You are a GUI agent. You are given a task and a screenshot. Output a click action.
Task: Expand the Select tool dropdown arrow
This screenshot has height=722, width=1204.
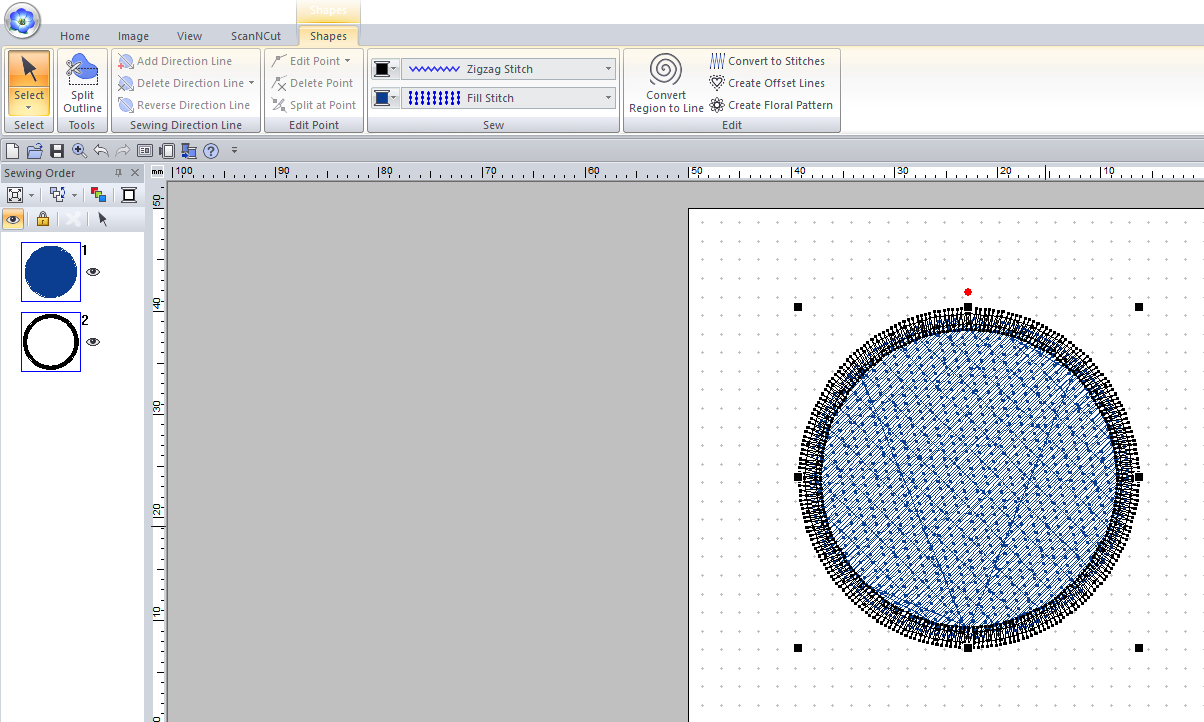coord(29,107)
